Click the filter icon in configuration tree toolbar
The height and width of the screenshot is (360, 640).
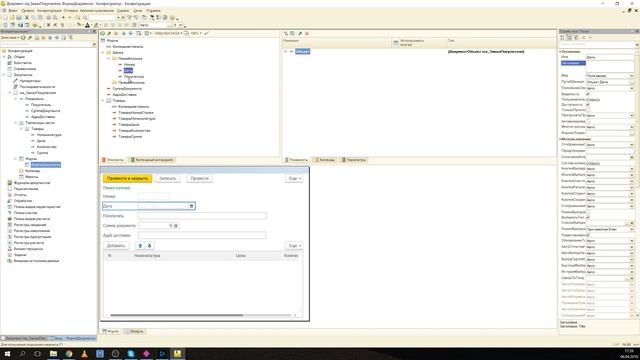coord(70,38)
